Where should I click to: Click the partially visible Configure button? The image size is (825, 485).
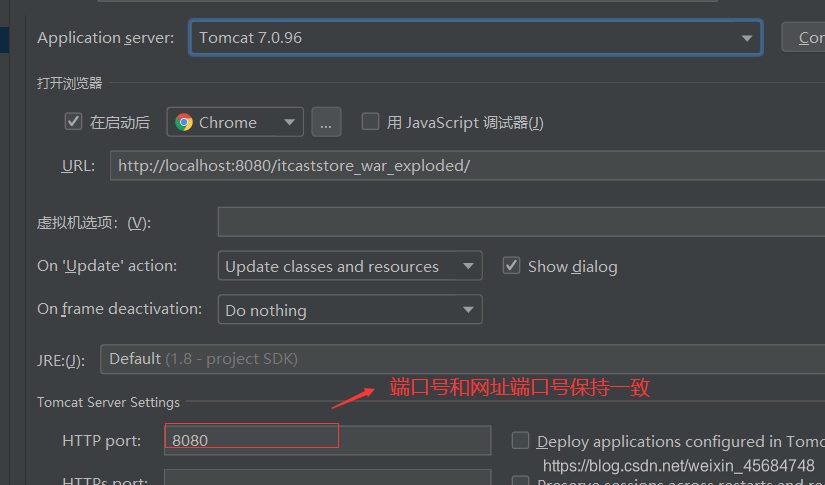(803, 38)
